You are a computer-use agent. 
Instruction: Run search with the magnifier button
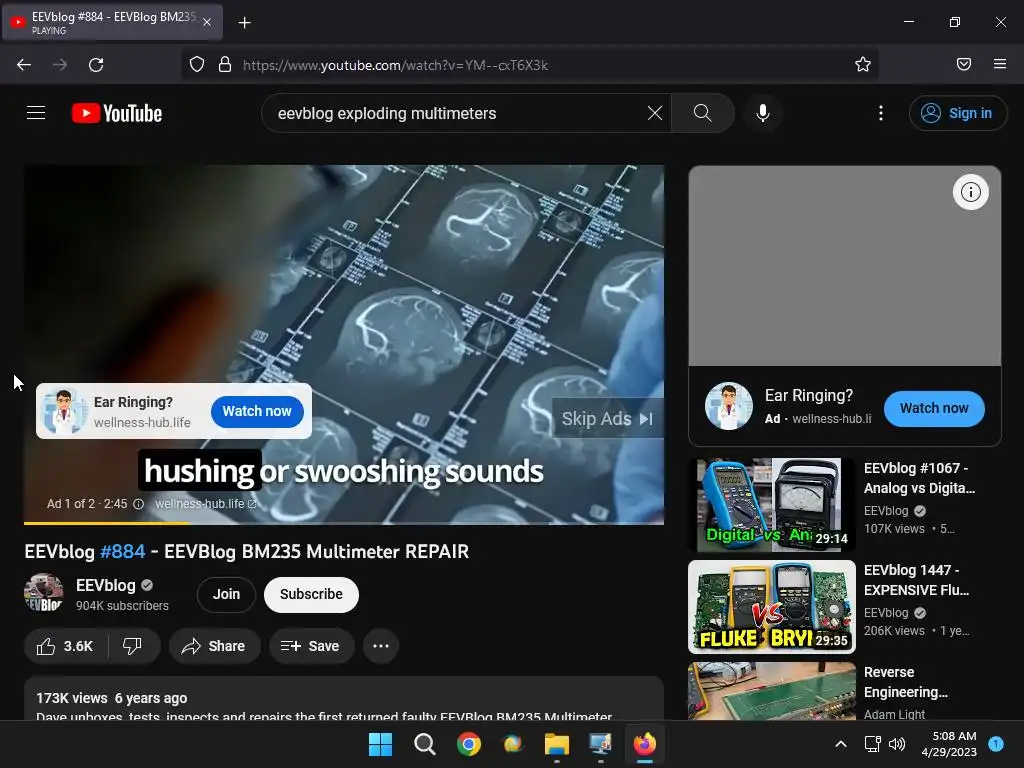click(703, 113)
